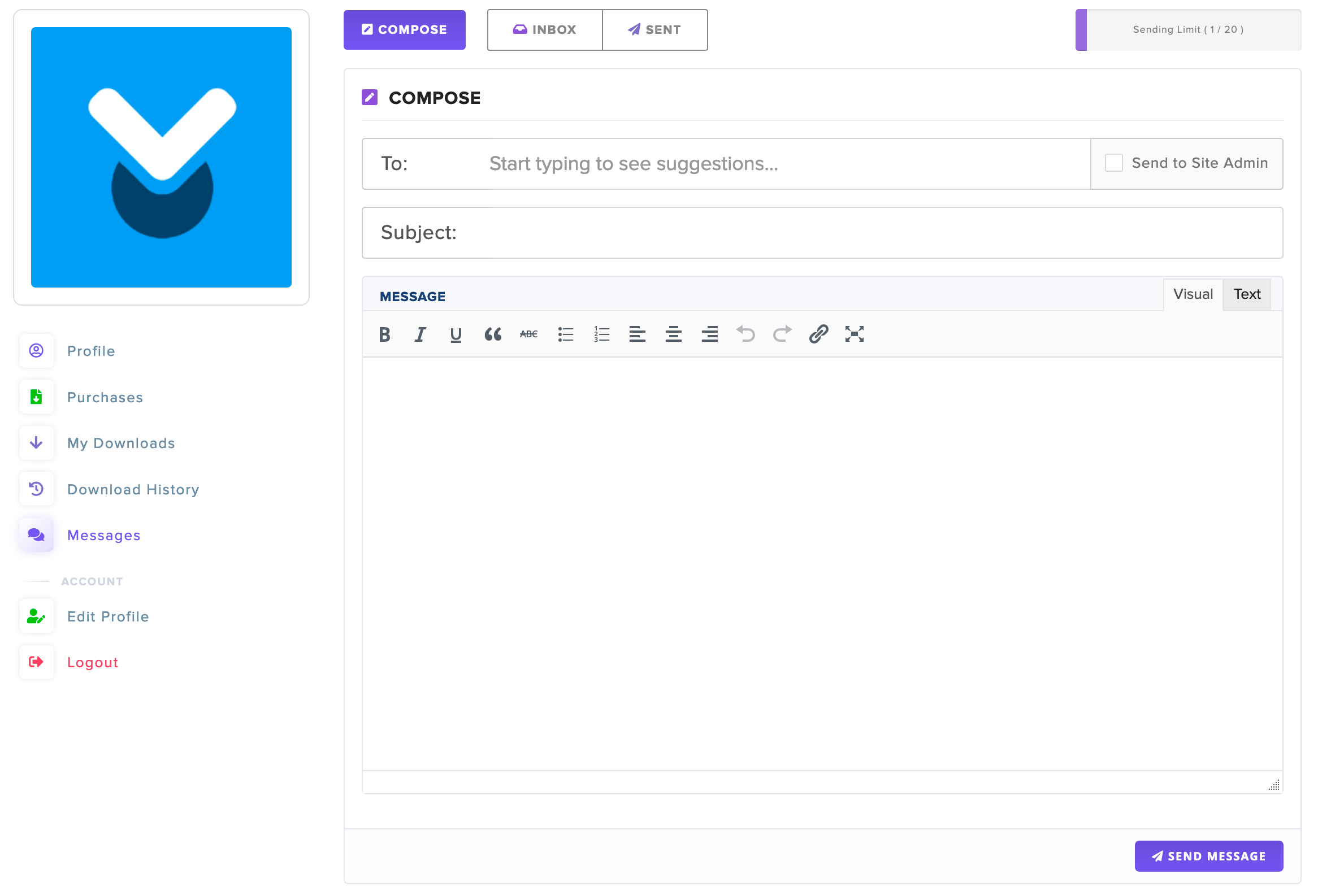Switch to the Text editing tab
The width and height of the screenshot is (1318, 896).
1247,294
